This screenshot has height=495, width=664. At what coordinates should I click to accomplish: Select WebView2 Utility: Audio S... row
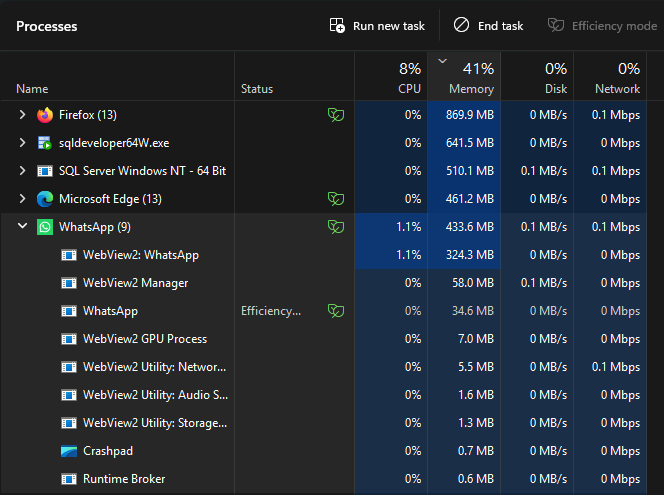tap(324, 395)
